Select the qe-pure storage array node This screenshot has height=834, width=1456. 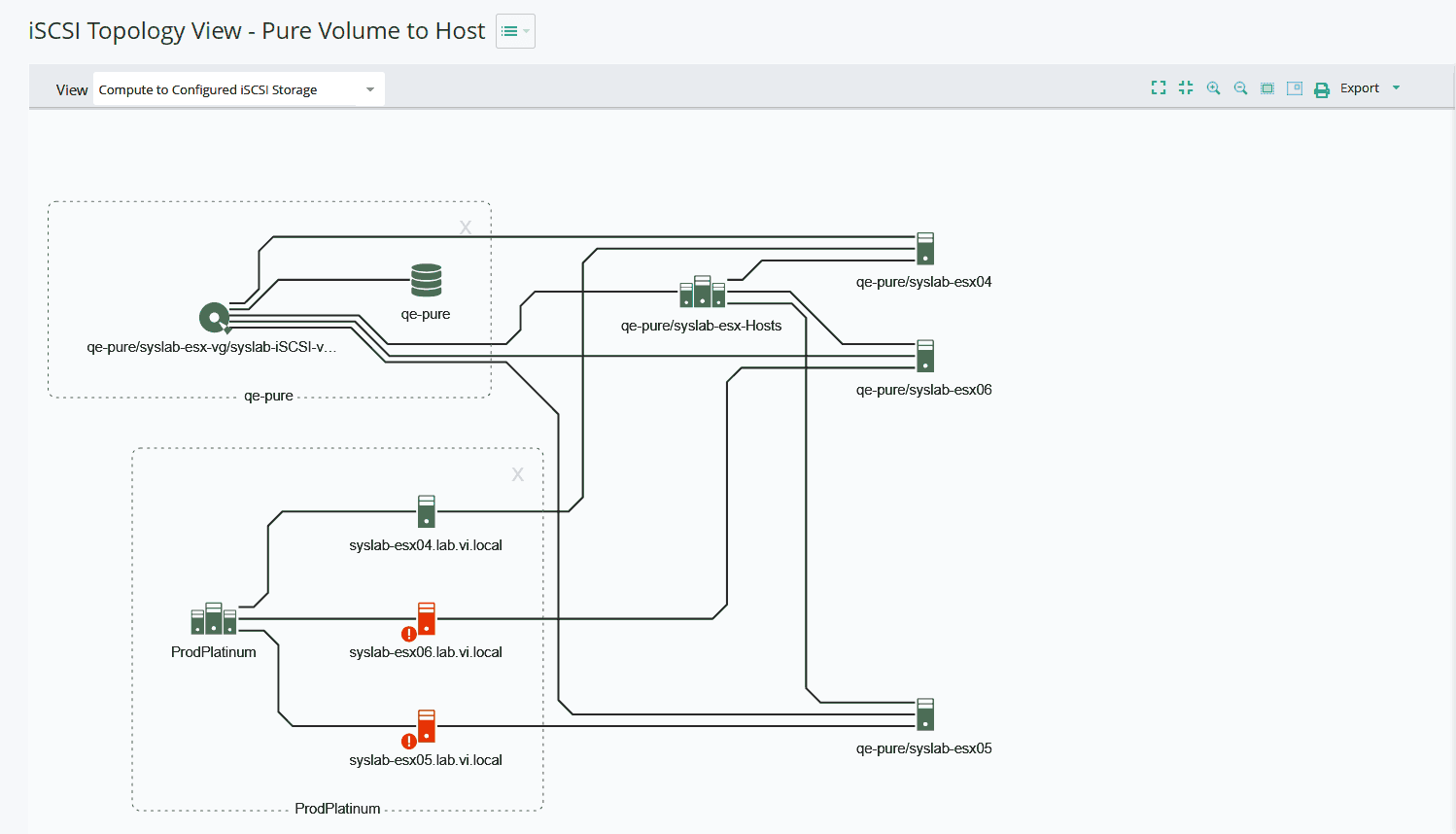coord(426,280)
